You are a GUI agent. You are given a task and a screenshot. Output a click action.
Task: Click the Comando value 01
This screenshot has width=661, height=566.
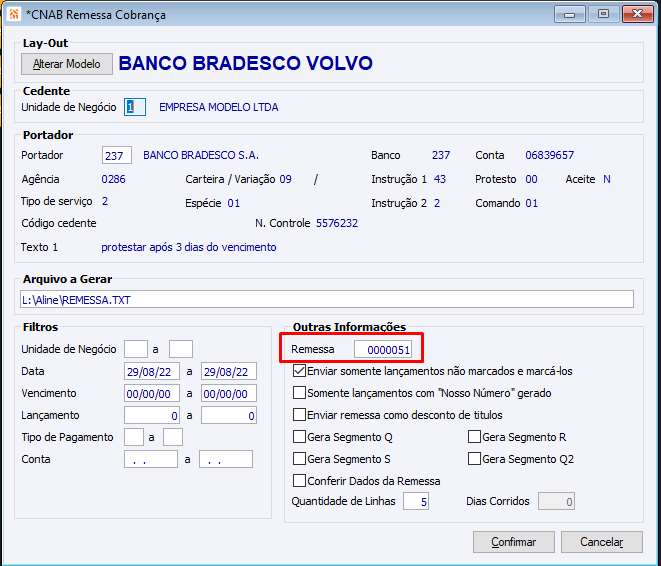coord(532,203)
